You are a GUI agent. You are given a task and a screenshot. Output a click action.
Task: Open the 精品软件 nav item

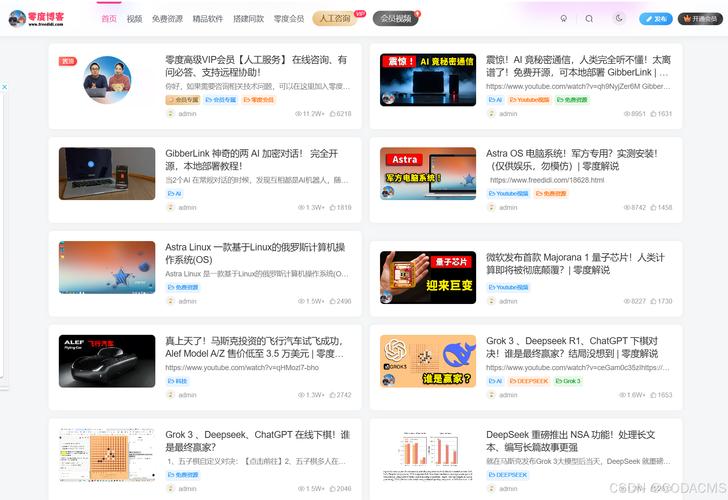pyautogui.click(x=208, y=19)
